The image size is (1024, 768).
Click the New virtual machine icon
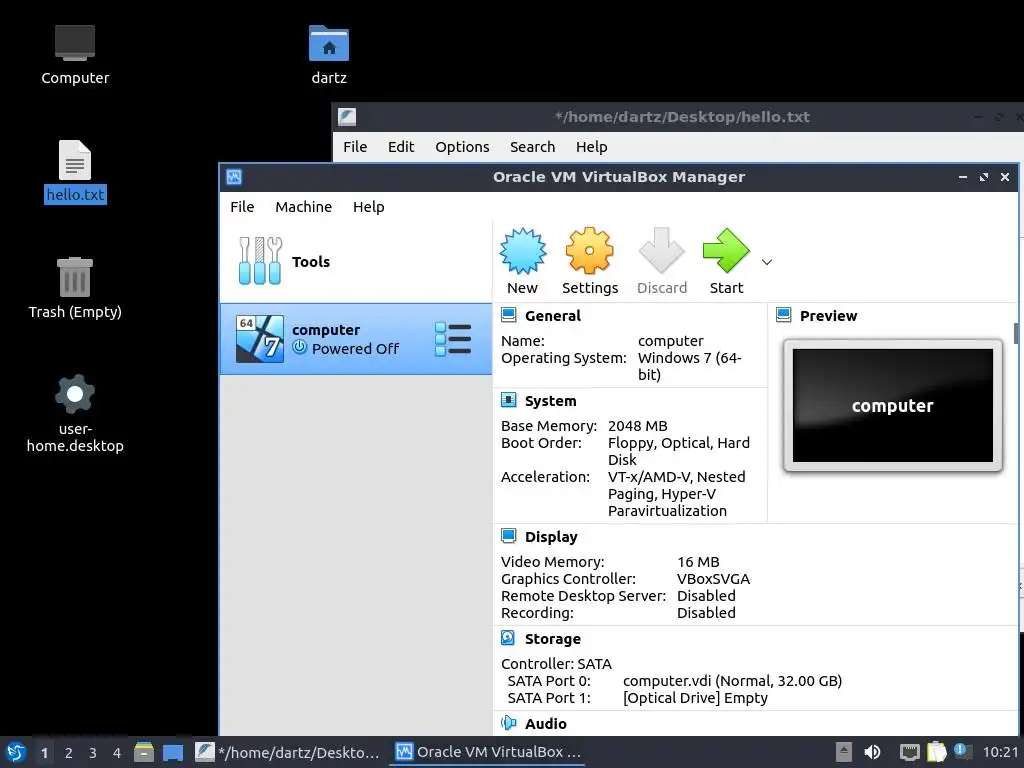(x=522, y=251)
